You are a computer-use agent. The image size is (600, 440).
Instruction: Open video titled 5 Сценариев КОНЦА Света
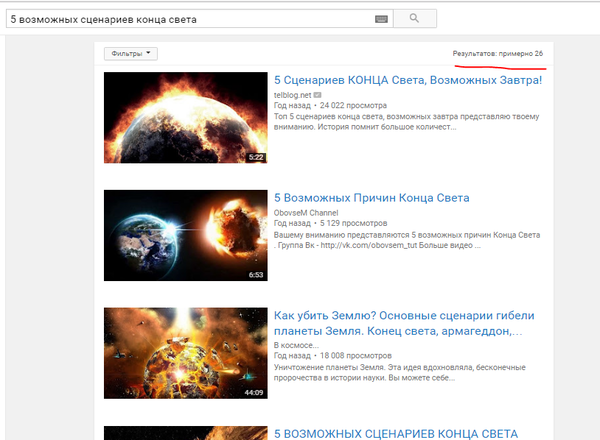tap(407, 79)
